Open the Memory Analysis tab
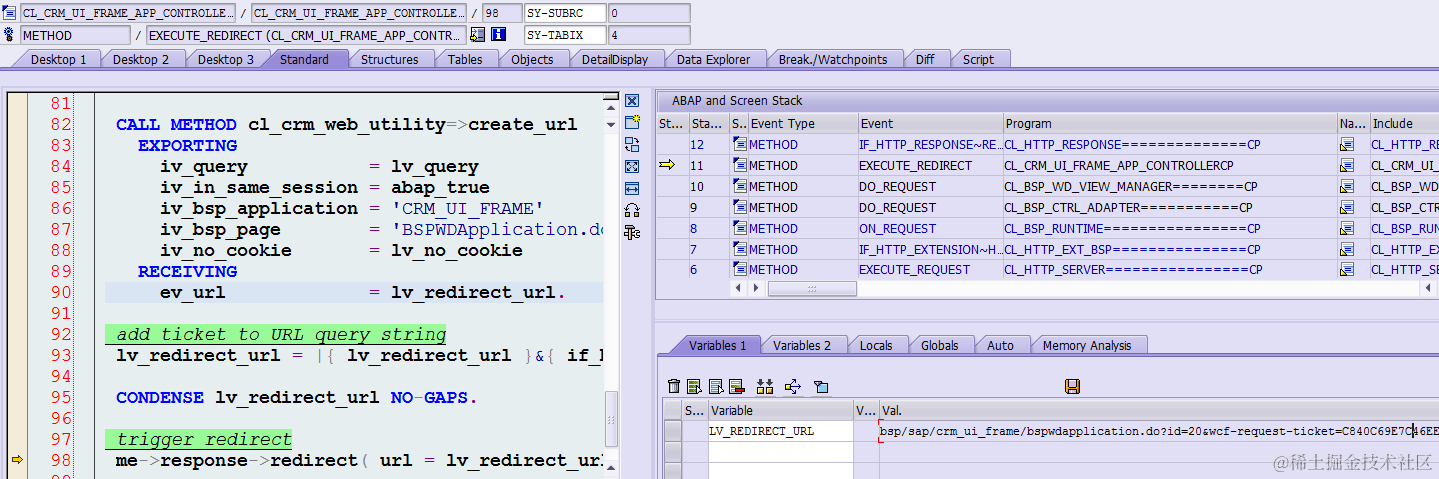The width and height of the screenshot is (1439, 479). point(1087,345)
